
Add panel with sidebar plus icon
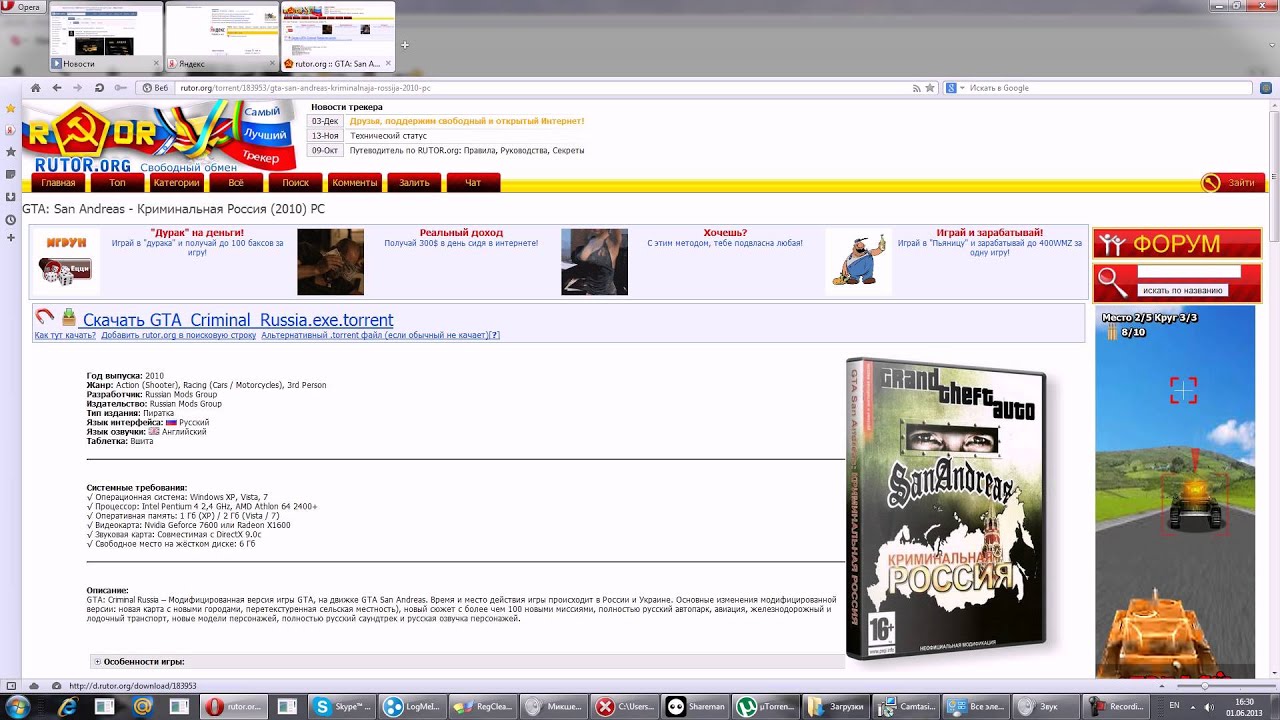(11, 238)
